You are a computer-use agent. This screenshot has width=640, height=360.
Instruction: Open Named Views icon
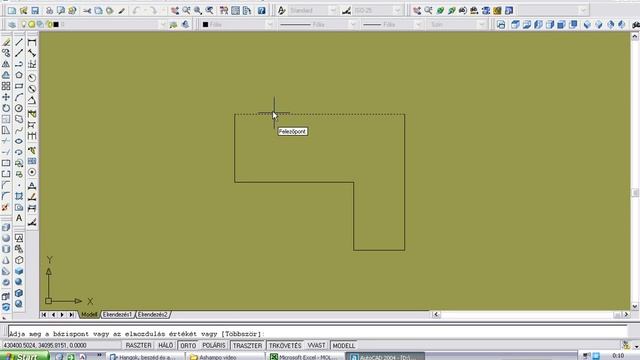501,25
